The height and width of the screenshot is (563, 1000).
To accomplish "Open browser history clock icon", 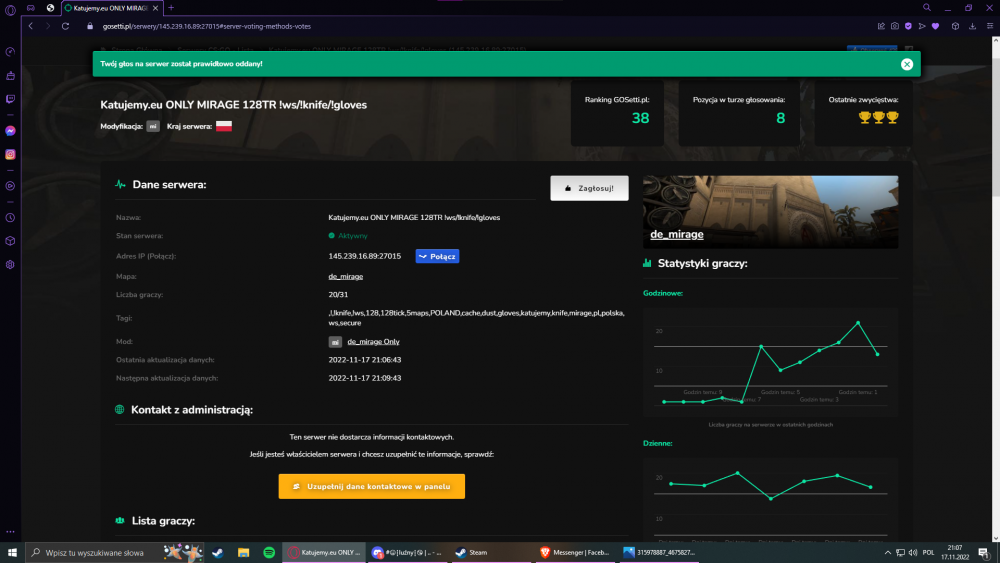I will (x=10, y=217).
